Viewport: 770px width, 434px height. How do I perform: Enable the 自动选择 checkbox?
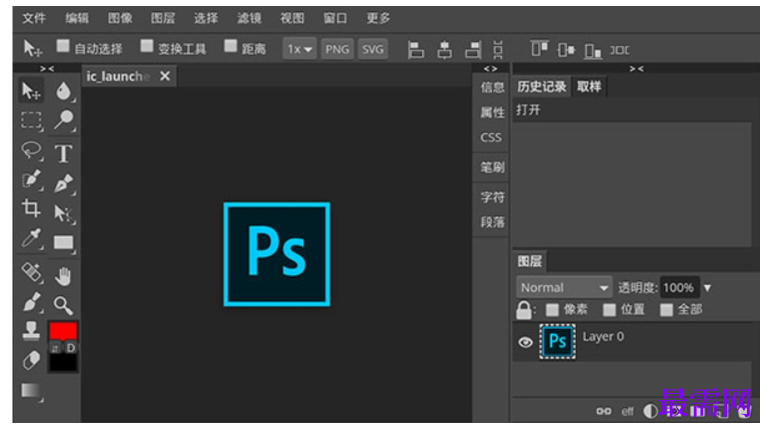(63, 46)
